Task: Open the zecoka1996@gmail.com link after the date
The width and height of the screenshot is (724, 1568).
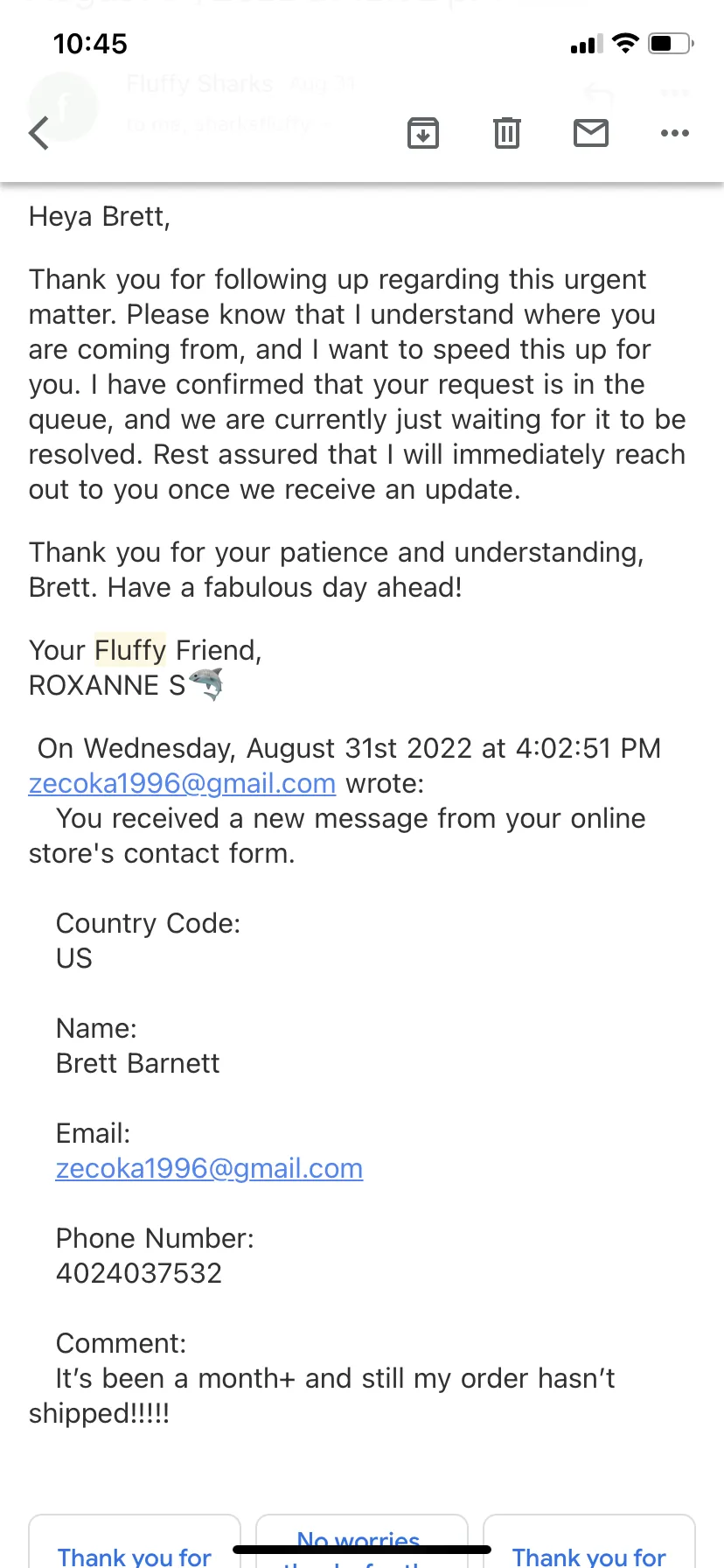Action: coord(182,783)
